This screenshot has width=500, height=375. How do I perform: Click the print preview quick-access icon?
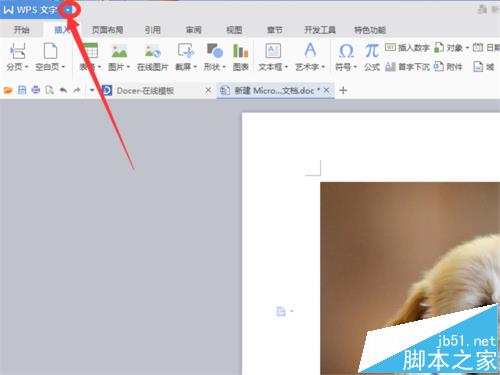tap(50, 90)
